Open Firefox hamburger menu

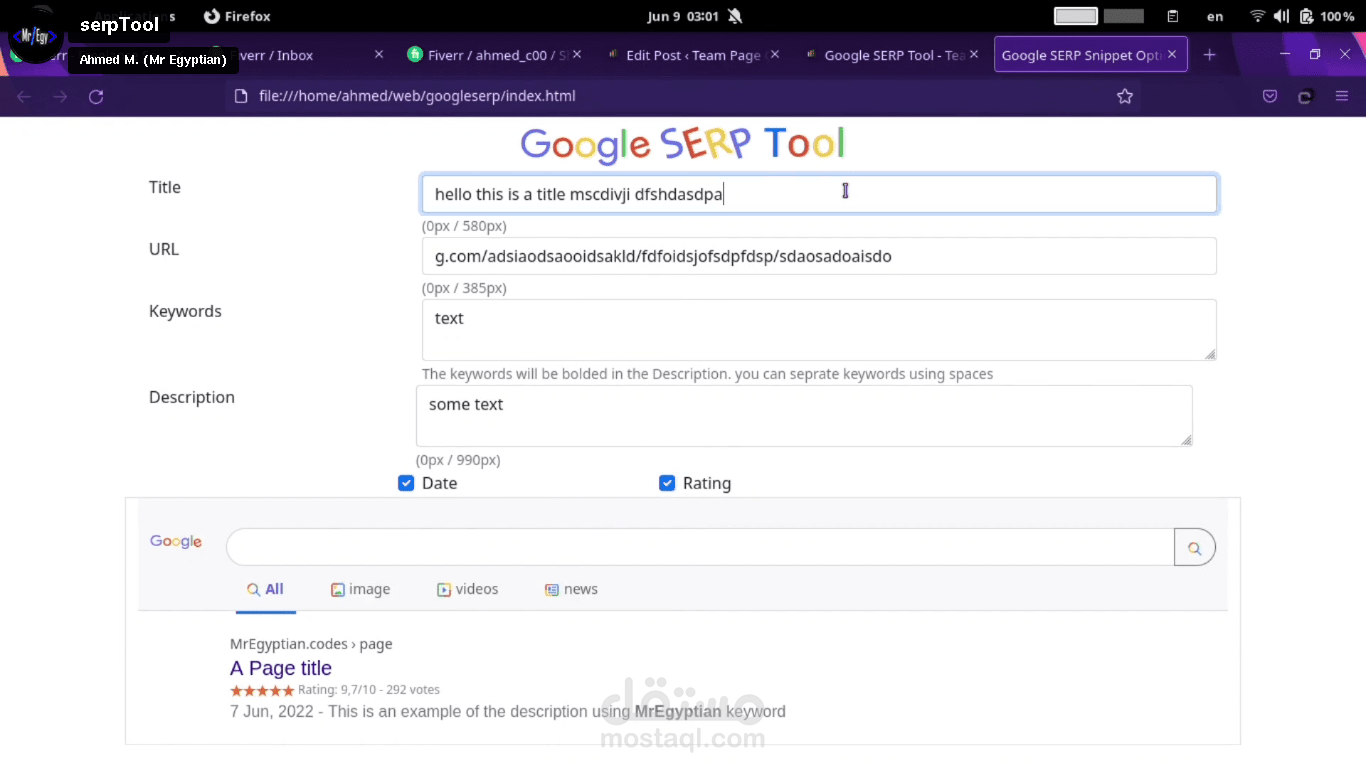(1342, 96)
